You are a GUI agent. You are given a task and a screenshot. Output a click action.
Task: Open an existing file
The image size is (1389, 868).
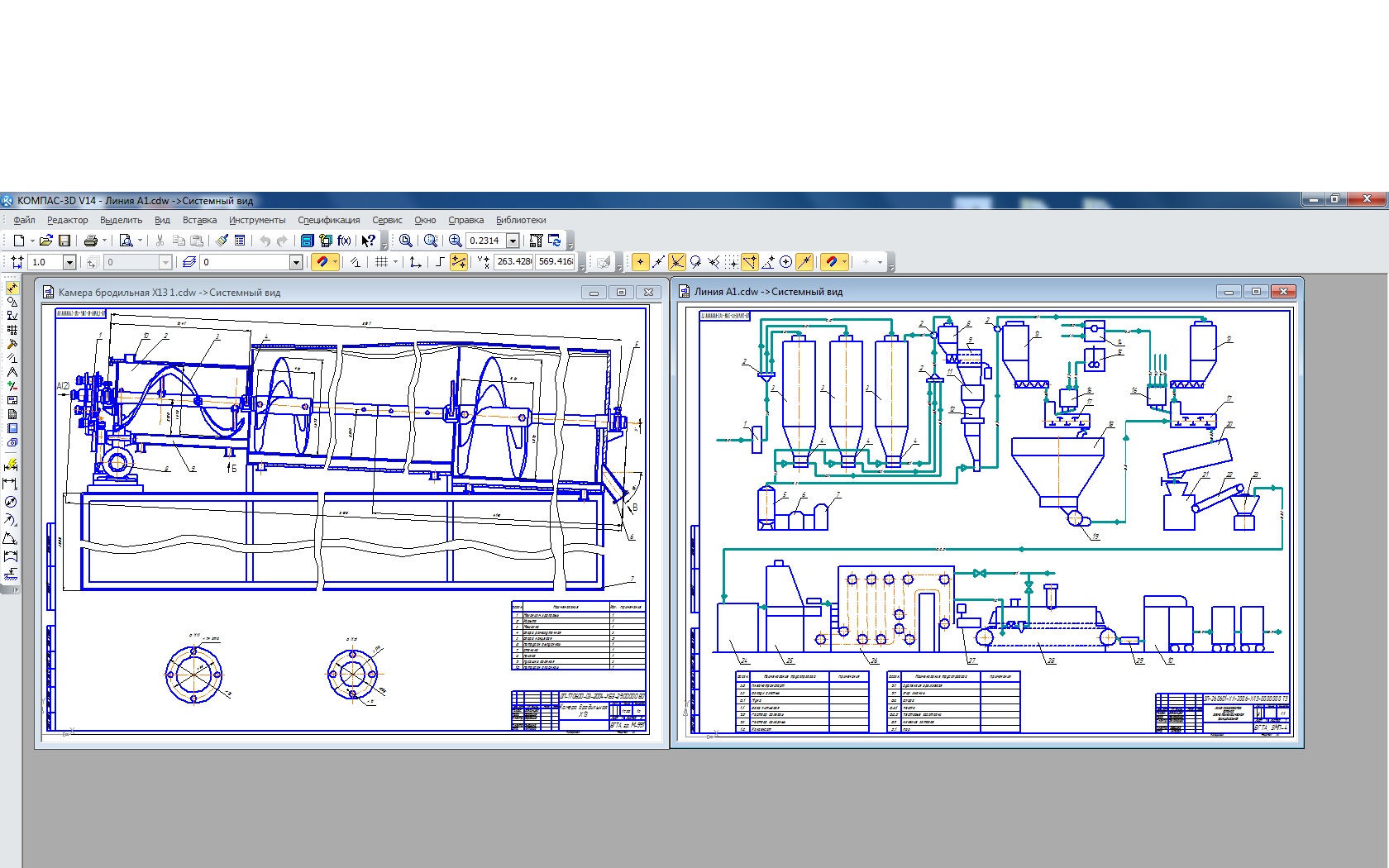tap(45, 241)
